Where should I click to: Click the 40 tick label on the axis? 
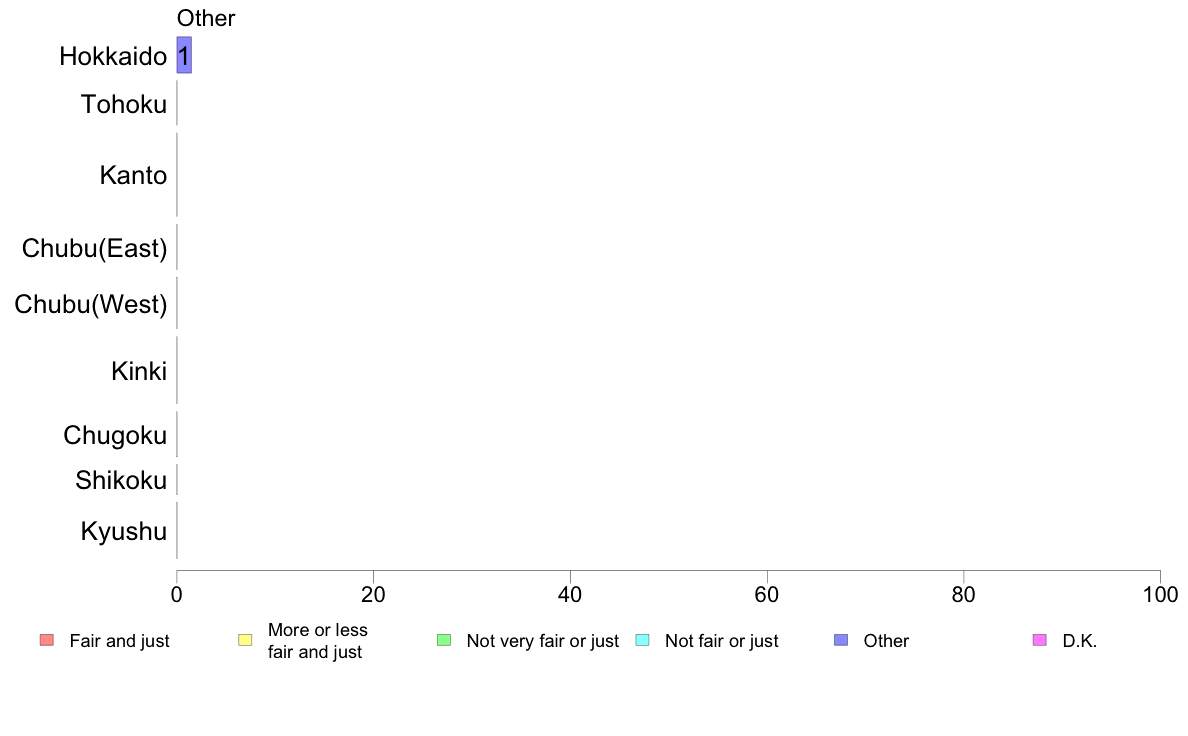click(x=570, y=594)
